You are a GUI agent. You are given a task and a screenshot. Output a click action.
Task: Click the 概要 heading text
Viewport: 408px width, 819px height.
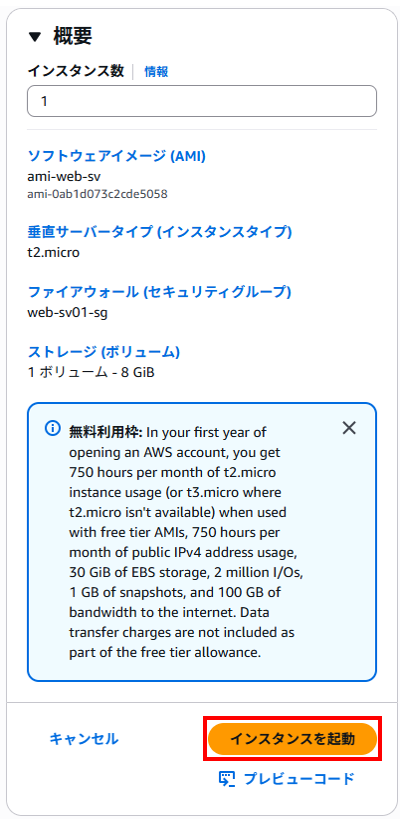(73, 37)
